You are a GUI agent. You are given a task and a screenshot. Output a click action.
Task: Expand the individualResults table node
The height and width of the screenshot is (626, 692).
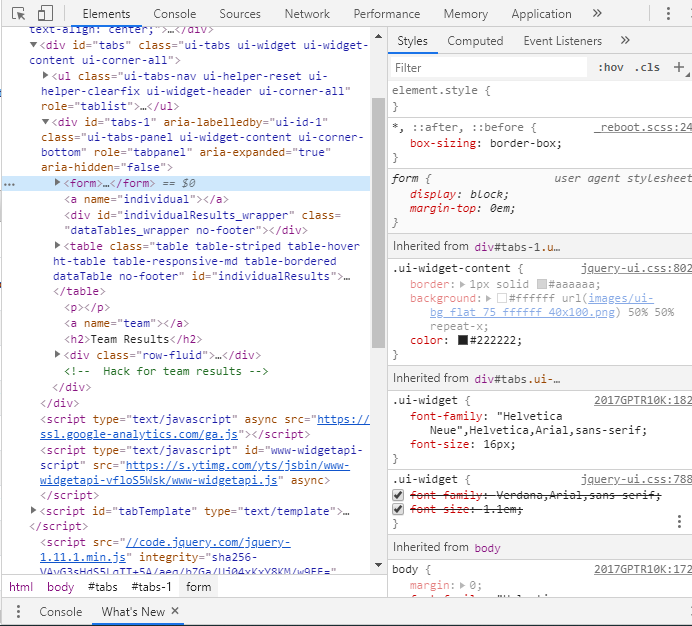[x=57, y=245]
